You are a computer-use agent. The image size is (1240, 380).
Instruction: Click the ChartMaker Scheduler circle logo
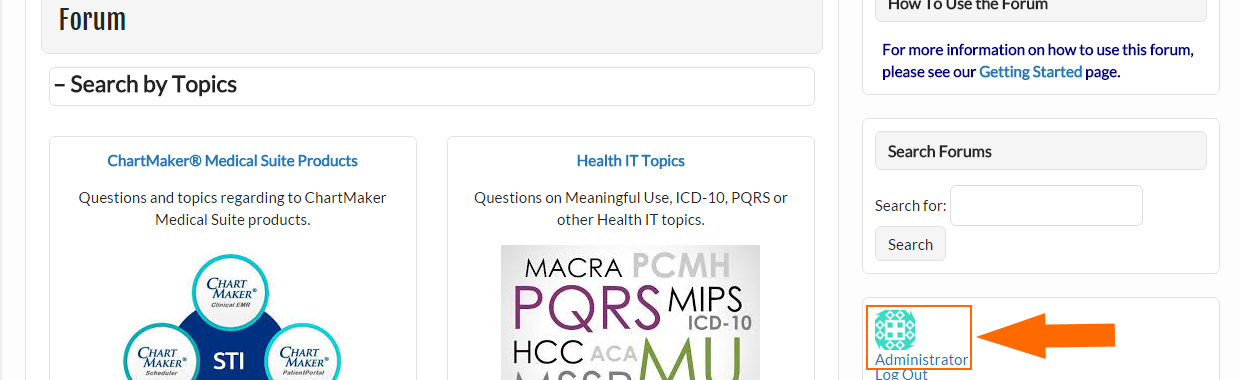[162, 353]
